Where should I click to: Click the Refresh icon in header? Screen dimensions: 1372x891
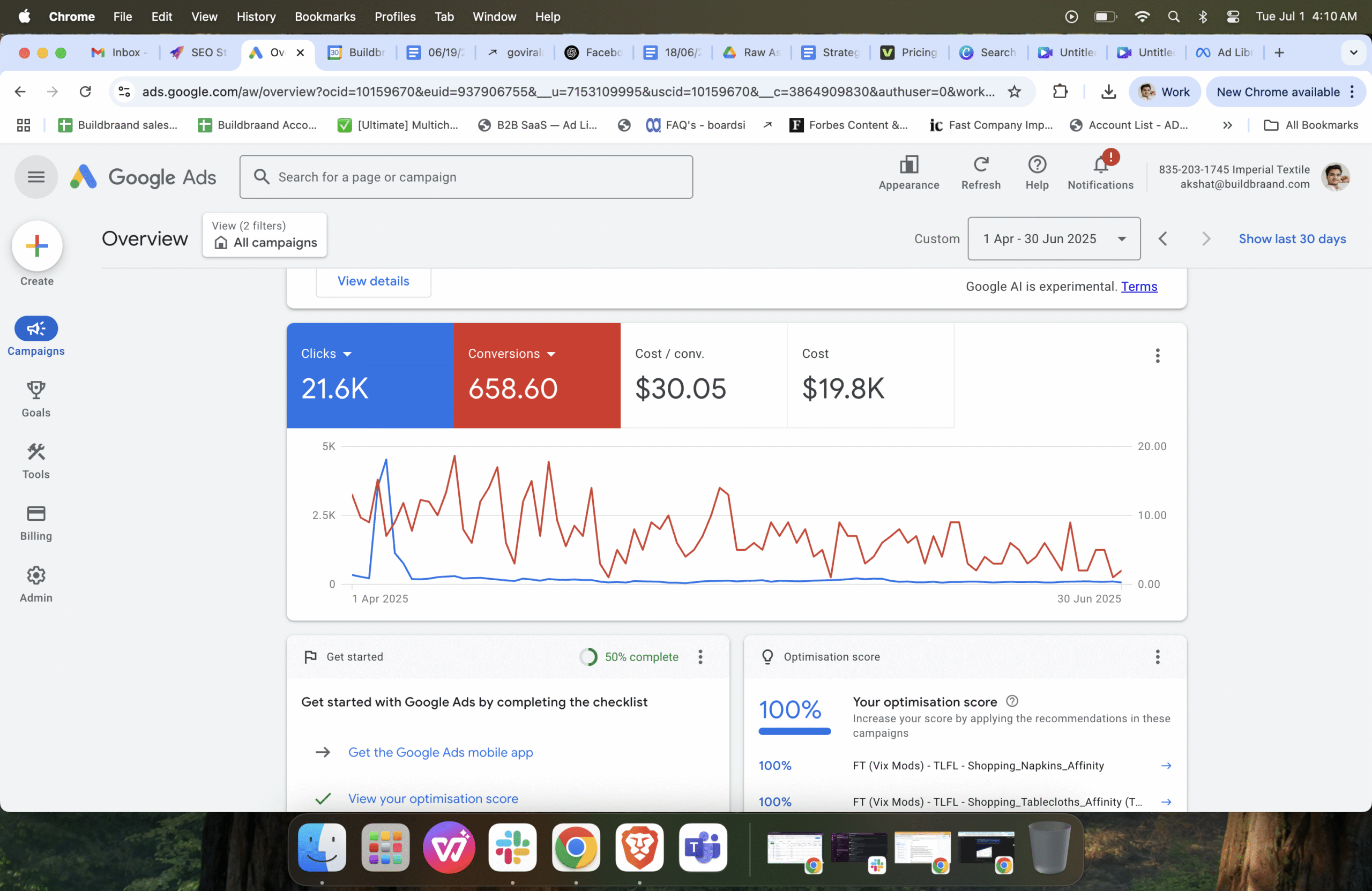(981, 166)
